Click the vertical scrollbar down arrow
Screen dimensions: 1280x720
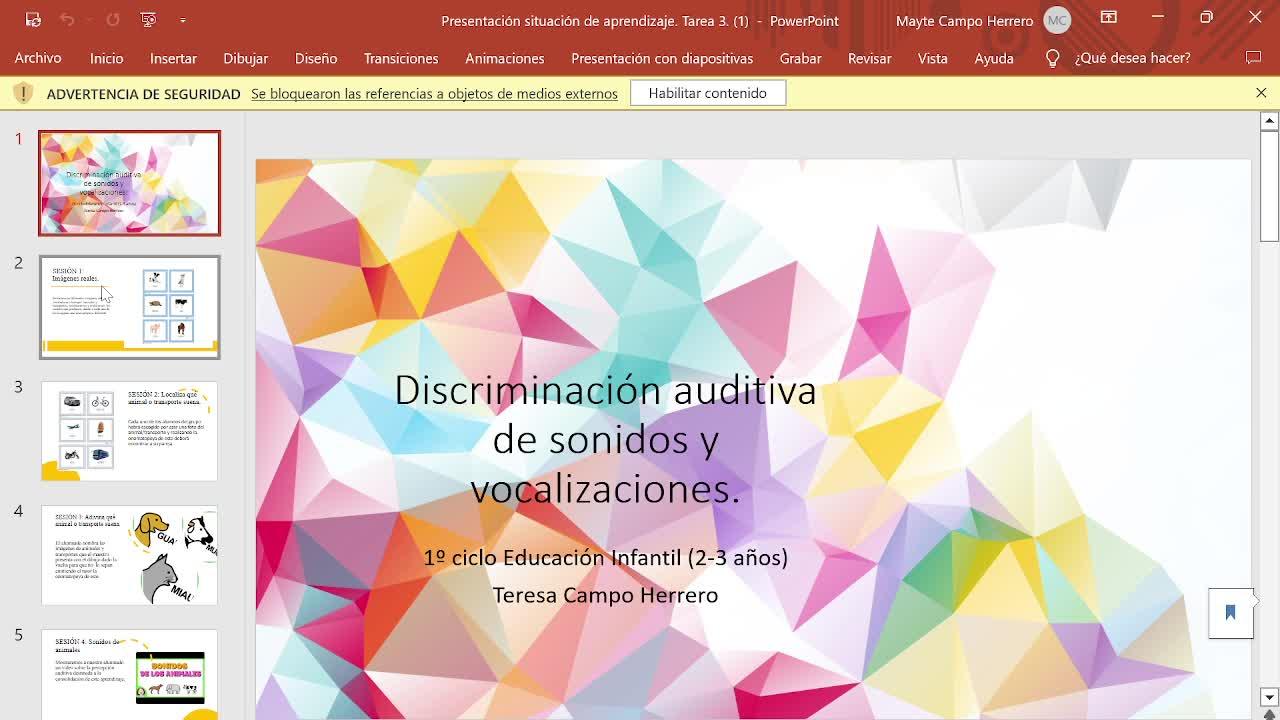point(1269,697)
